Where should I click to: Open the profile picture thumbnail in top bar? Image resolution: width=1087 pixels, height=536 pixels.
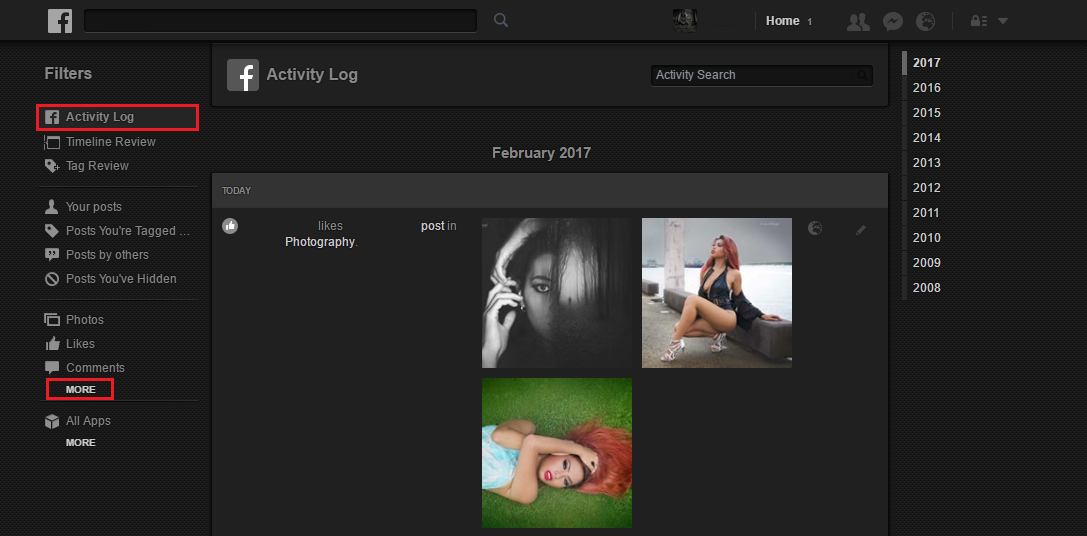(x=685, y=21)
